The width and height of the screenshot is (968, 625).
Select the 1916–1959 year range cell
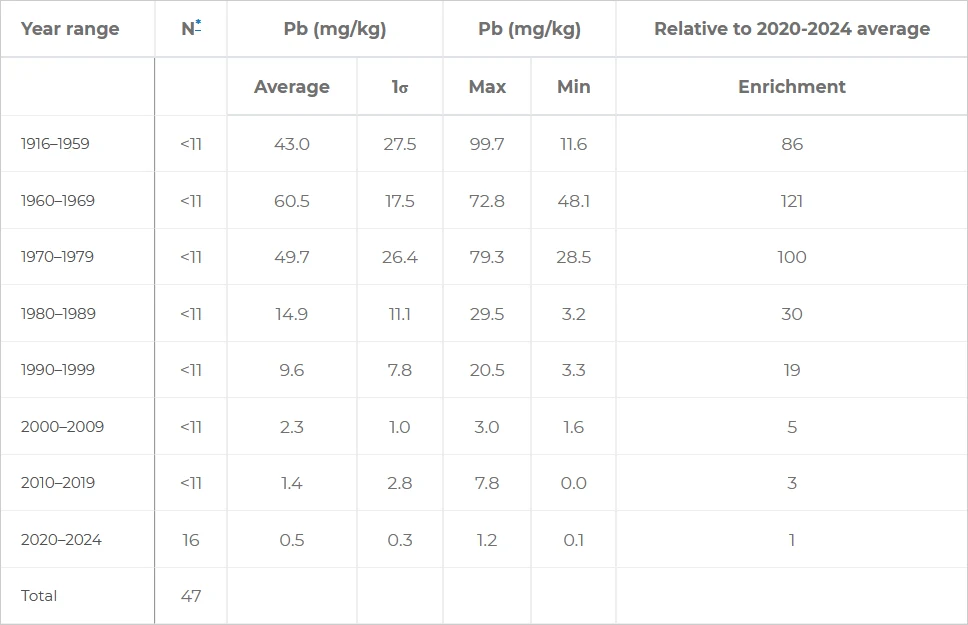tap(55, 144)
